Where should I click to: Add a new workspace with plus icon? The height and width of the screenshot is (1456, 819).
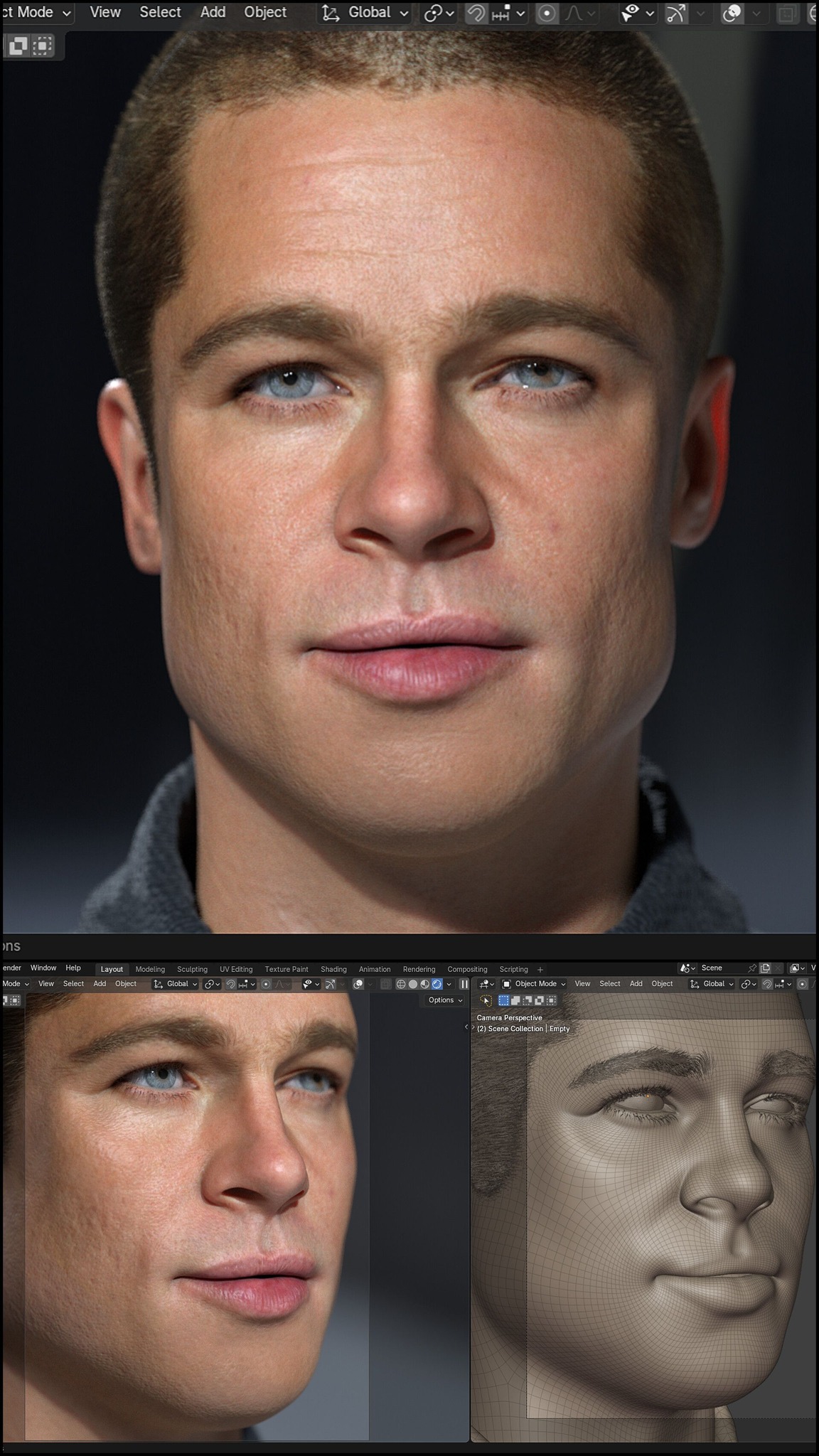(540, 969)
